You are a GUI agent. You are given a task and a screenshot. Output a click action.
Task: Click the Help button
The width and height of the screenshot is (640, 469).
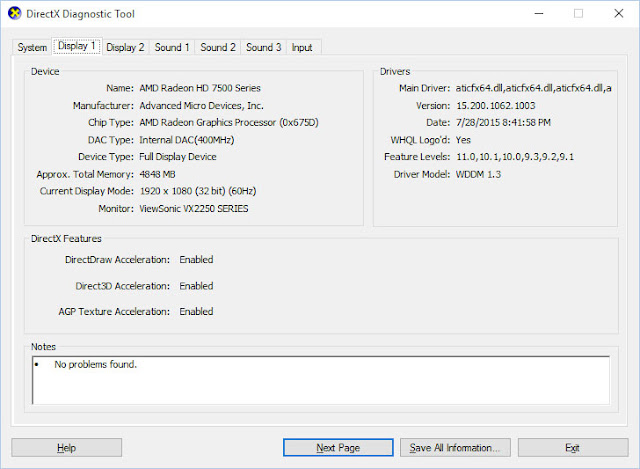pyautogui.click(x=67, y=448)
